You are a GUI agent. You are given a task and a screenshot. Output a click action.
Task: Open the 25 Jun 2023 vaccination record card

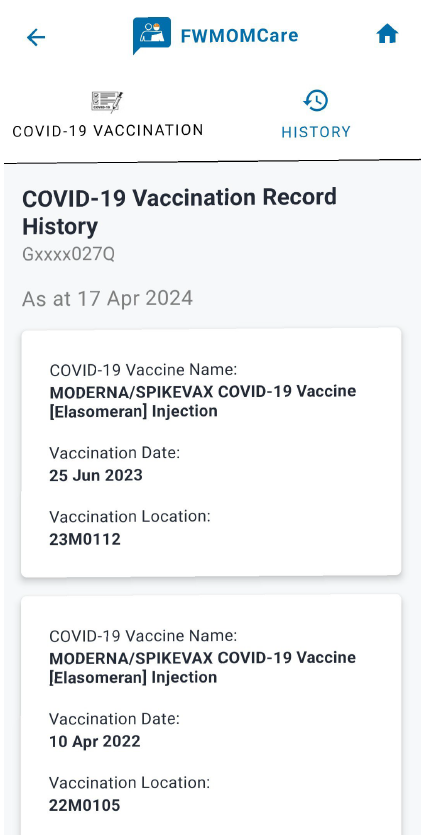[211, 452]
